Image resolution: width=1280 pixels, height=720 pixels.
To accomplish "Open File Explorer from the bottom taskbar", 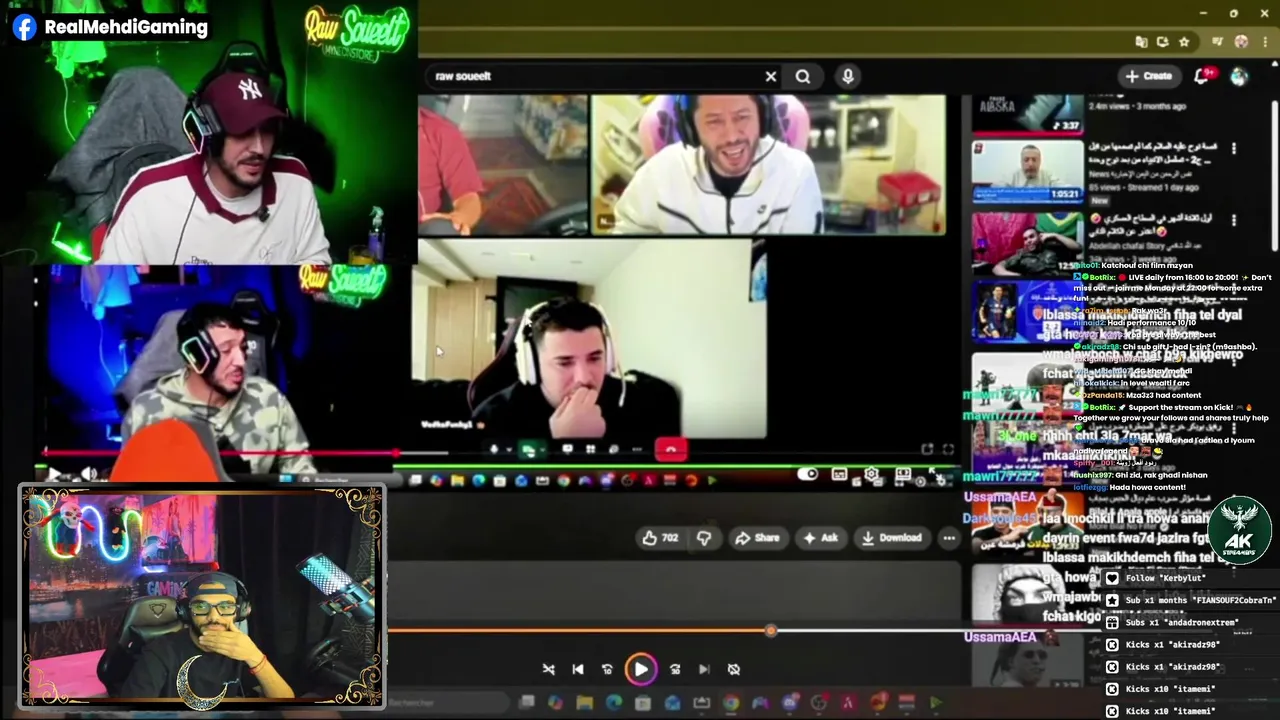I will click(x=585, y=703).
